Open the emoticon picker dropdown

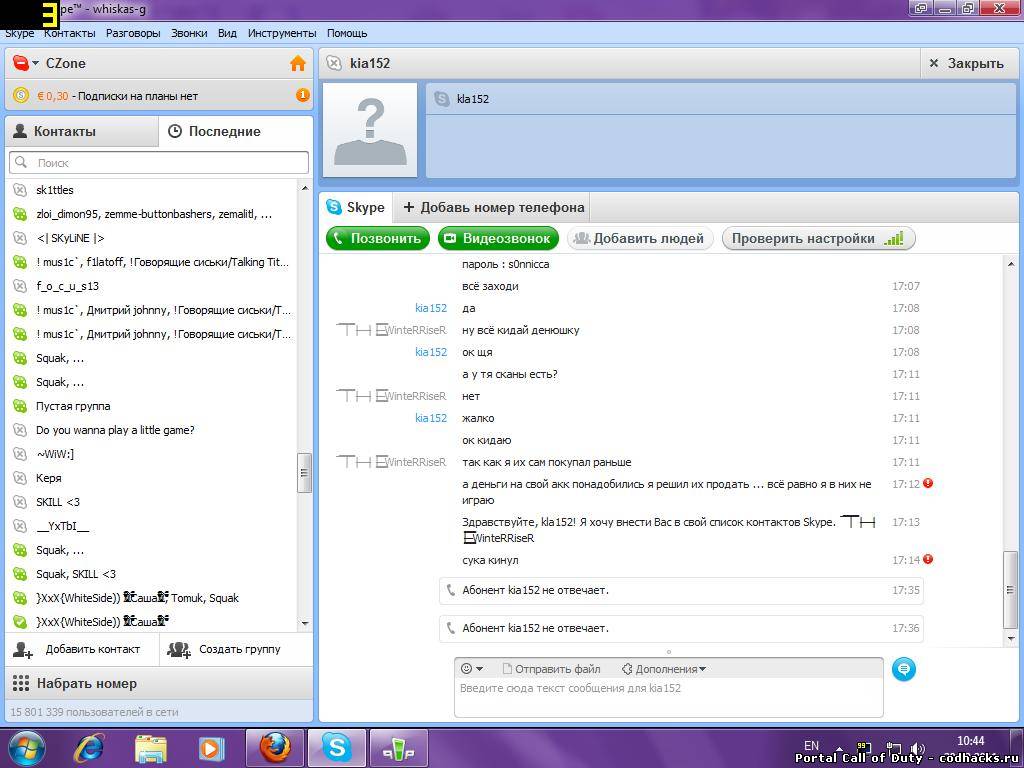472,669
